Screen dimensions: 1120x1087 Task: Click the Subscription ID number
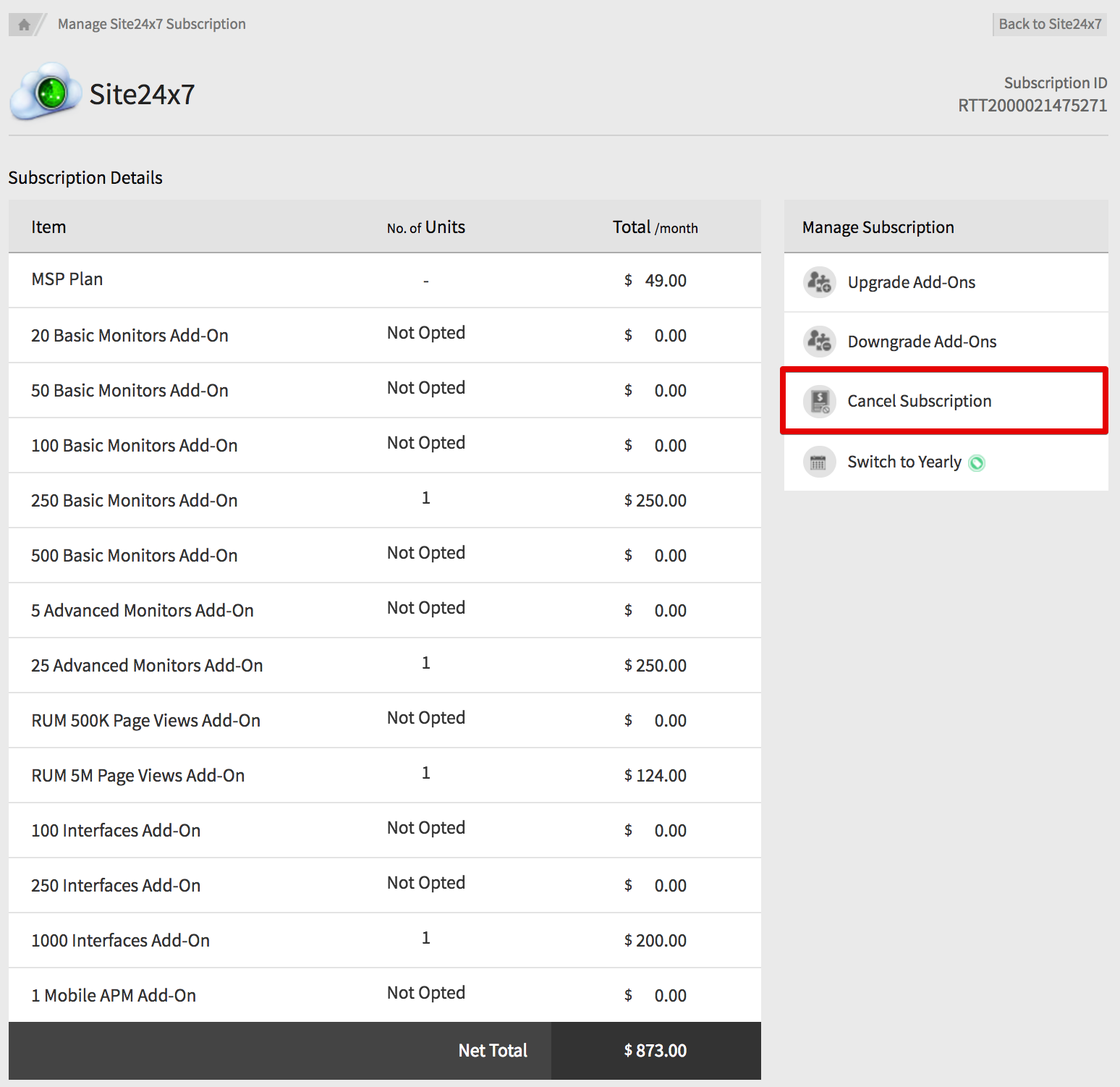point(1032,106)
